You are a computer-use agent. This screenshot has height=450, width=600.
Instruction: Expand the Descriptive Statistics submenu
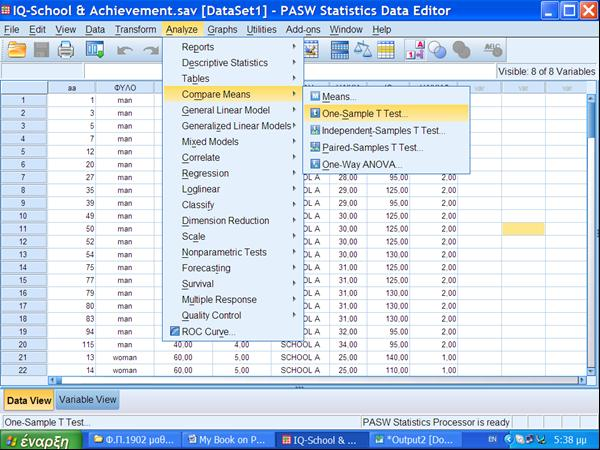tap(233, 63)
